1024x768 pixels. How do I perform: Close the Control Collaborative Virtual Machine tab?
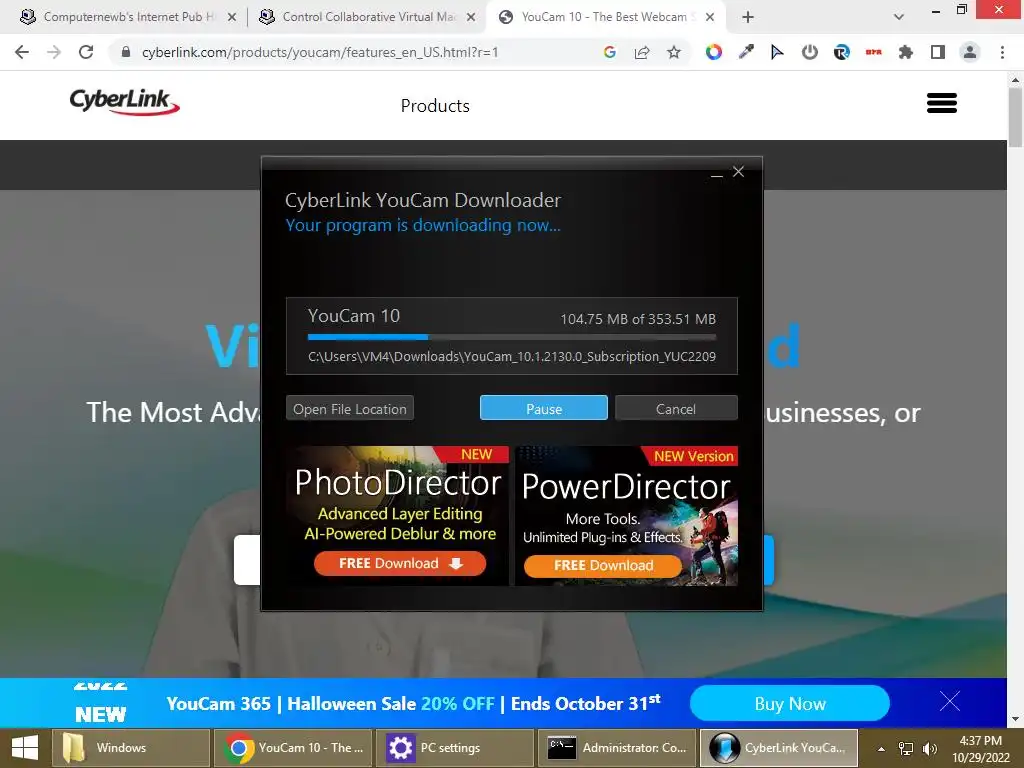pos(471,17)
